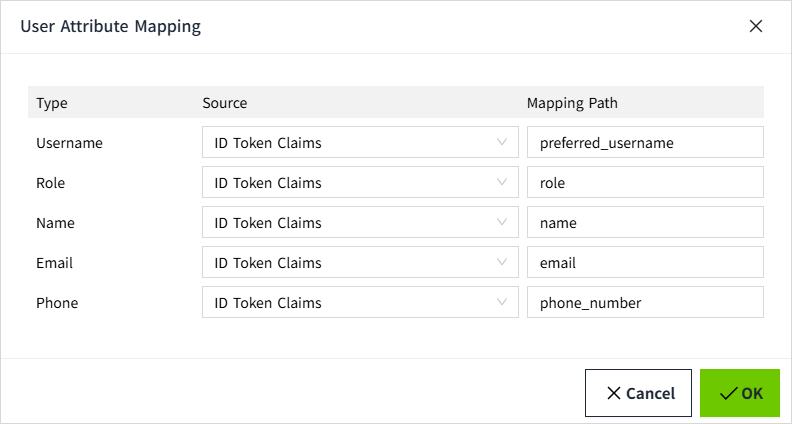Focus the phone_number mapping path input
The width and height of the screenshot is (792, 424).
(x=645, y=303)
